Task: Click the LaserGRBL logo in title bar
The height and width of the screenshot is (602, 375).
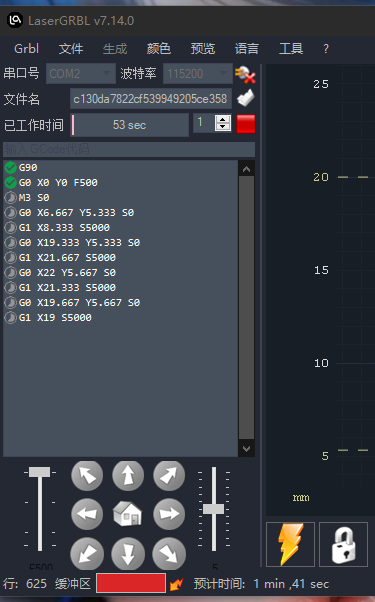Action: point(15,20)
